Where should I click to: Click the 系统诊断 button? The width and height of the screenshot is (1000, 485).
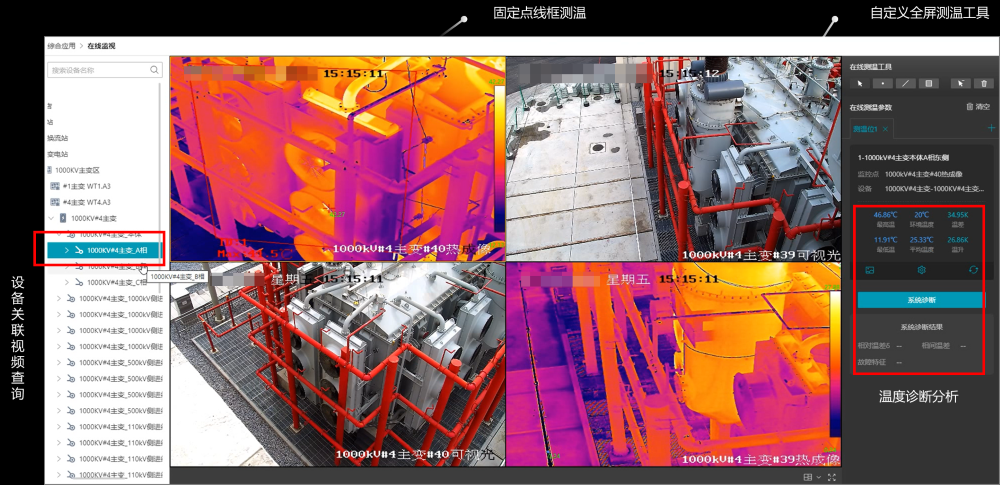tap(921, 300)
